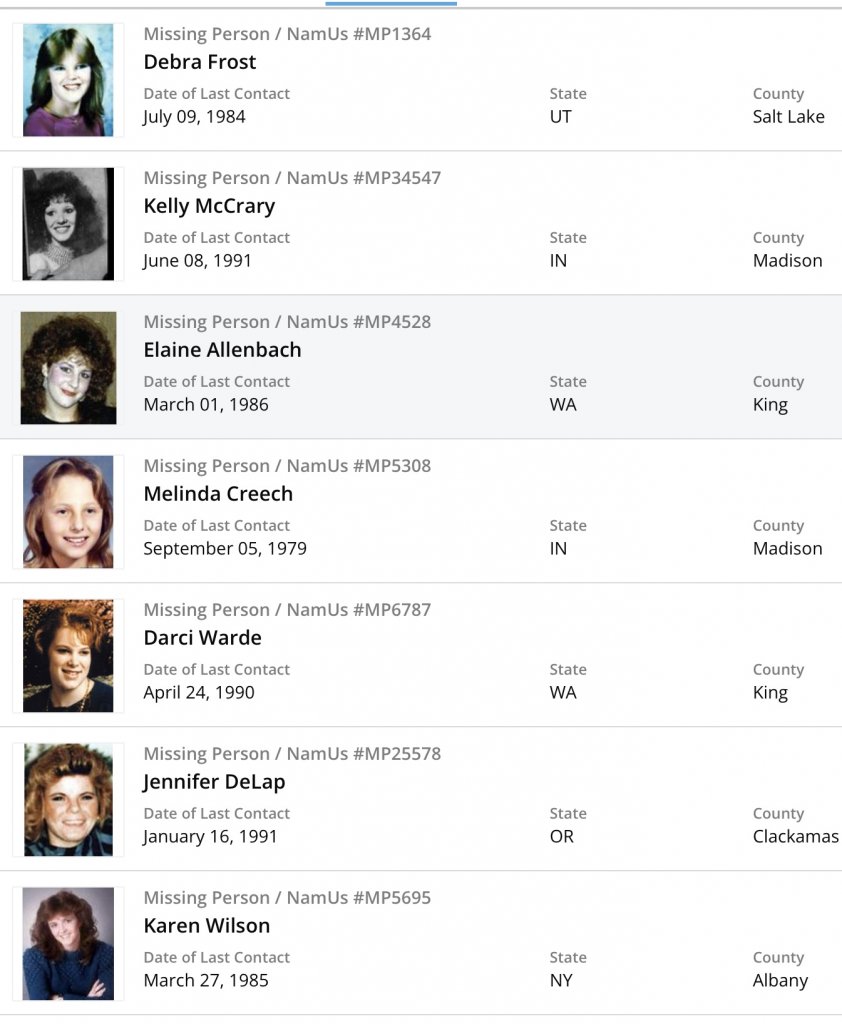Viewport: 842px width, 1024px height.
Task: Click the Kelly McCrary photo thumbnail
Action: 68,224
